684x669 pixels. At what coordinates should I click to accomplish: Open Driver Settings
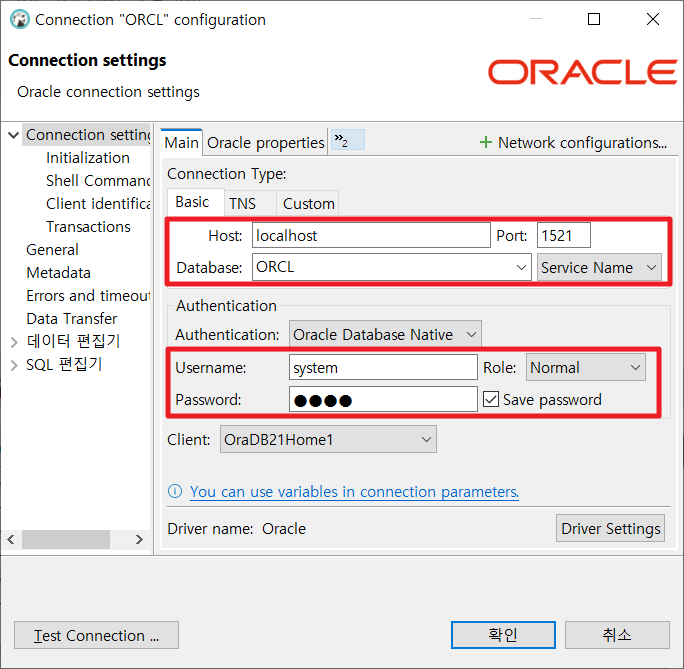click(x=610, y=528)
